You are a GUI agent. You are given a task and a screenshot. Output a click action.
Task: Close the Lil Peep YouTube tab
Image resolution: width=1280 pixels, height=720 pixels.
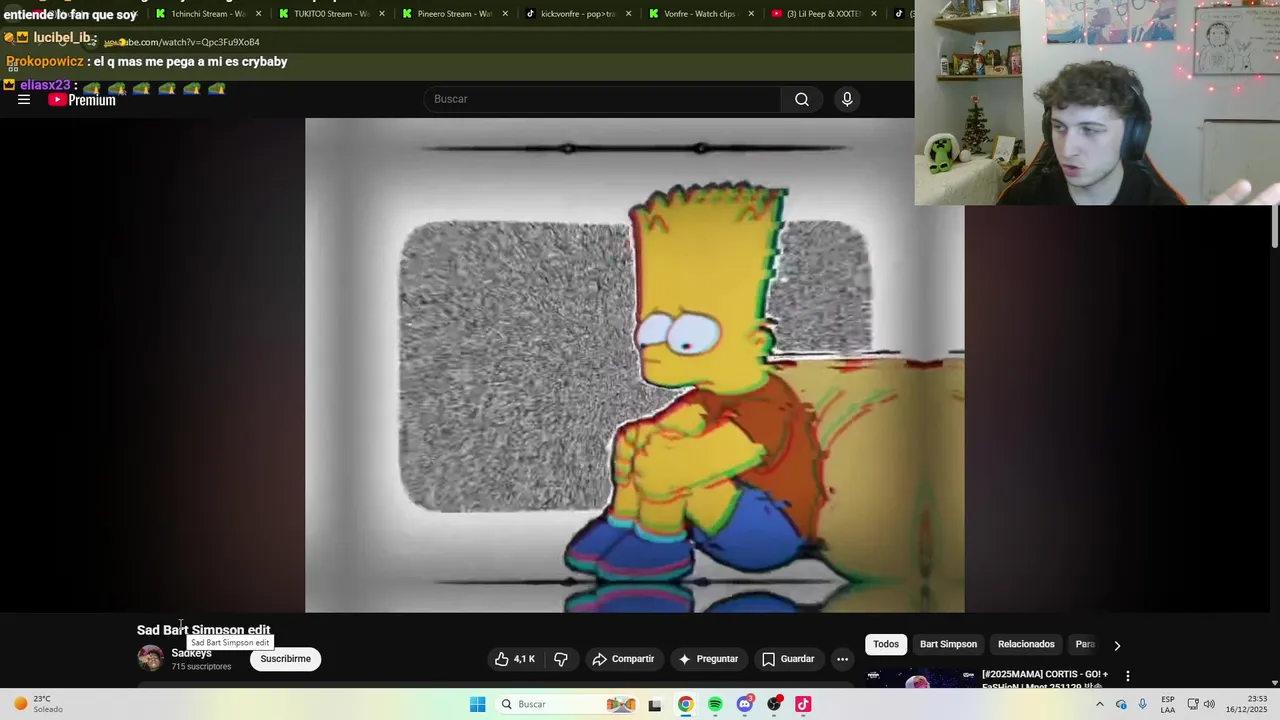coord(874,14)
